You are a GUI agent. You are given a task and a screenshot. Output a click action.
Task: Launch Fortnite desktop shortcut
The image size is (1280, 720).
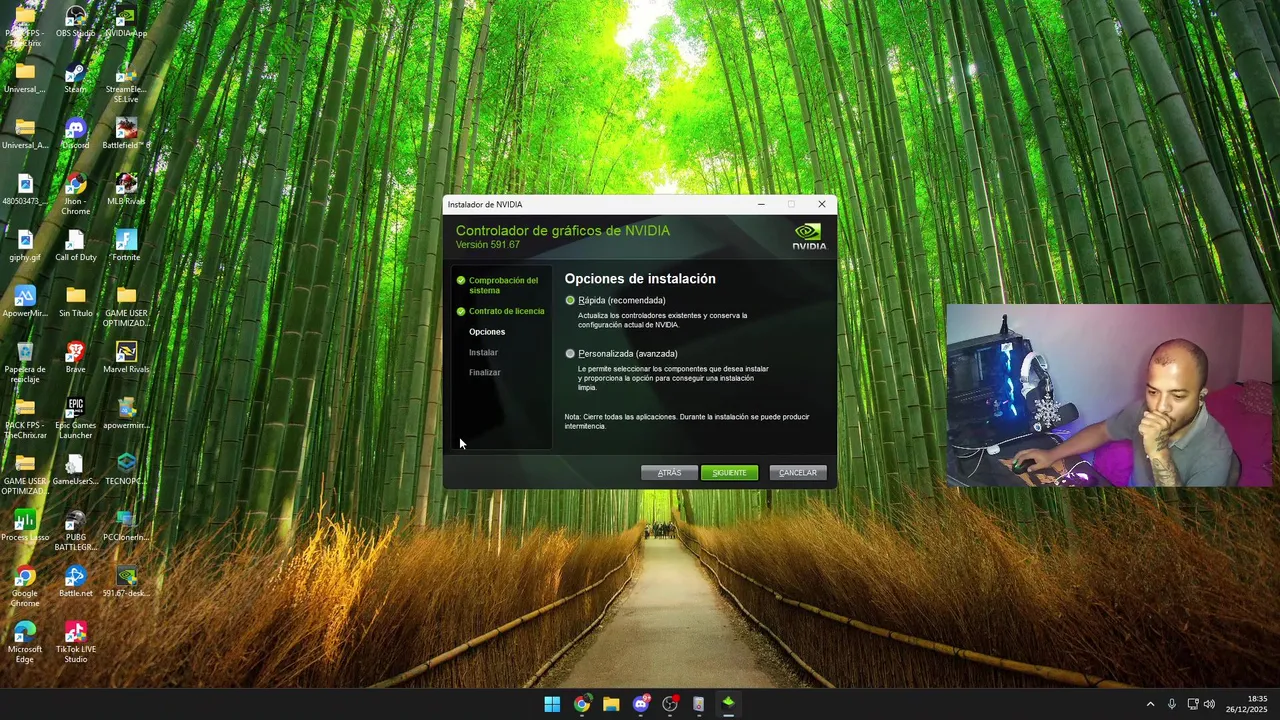pyautogui.click(x=126, y=246)
